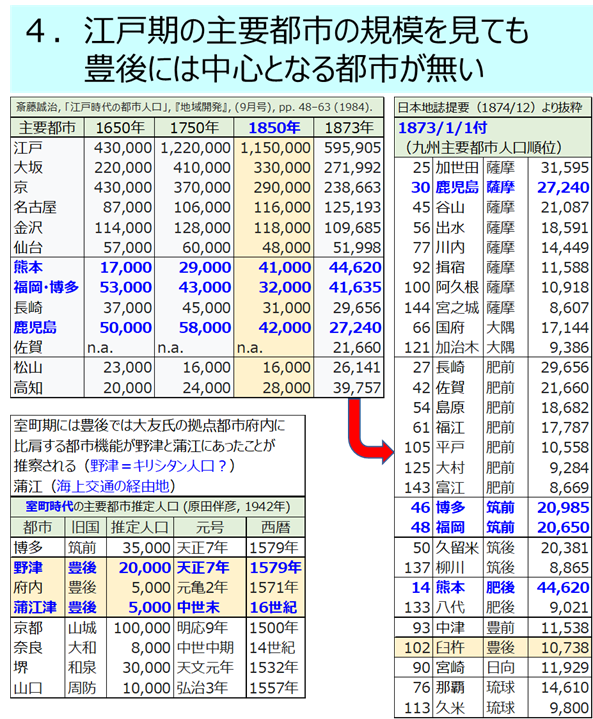Click the value 26,141 for 松山

357,367
